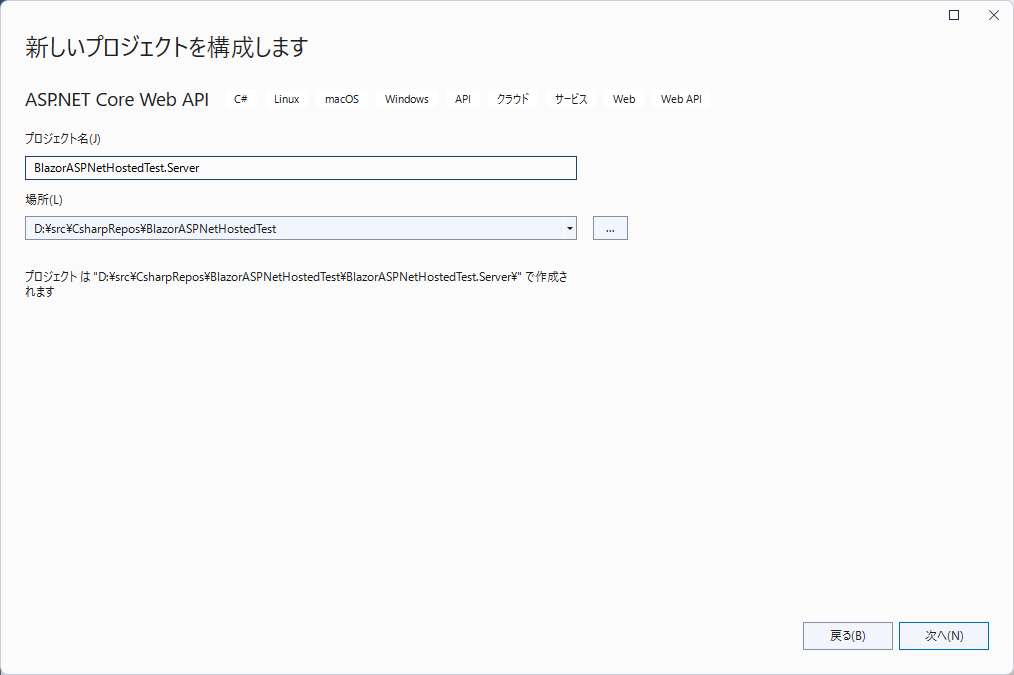Viewport: 1014px width, 675px height.
Task: Click the 場所(L) label
Action: (44, 199)
